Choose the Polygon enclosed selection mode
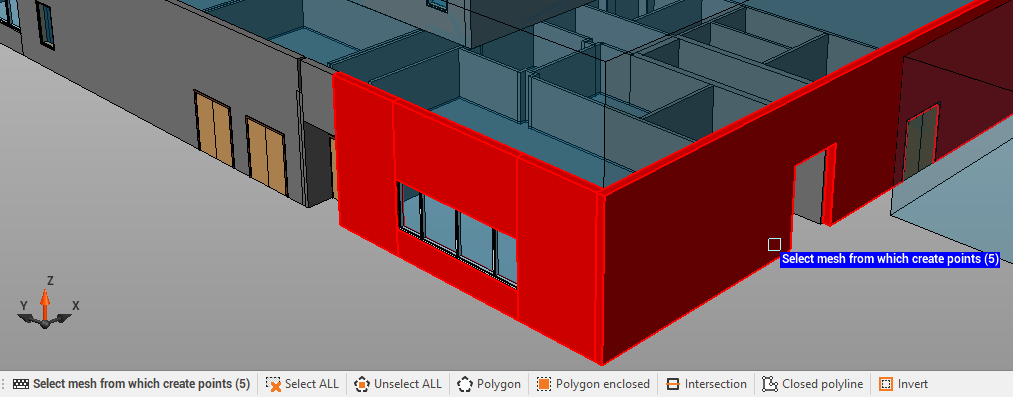Viewport: 1013px width, 397px height. (x=594, y=384)
